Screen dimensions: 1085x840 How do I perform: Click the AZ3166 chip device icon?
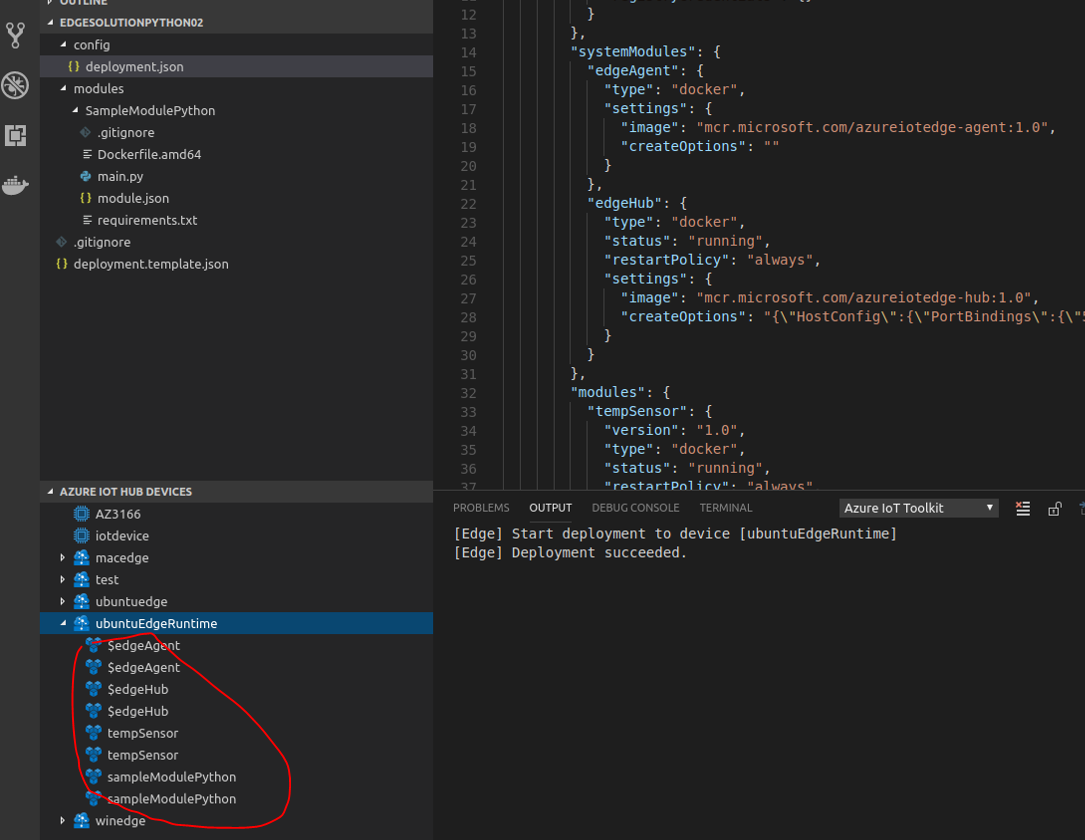pyautogui.click(x=82, y=514)
